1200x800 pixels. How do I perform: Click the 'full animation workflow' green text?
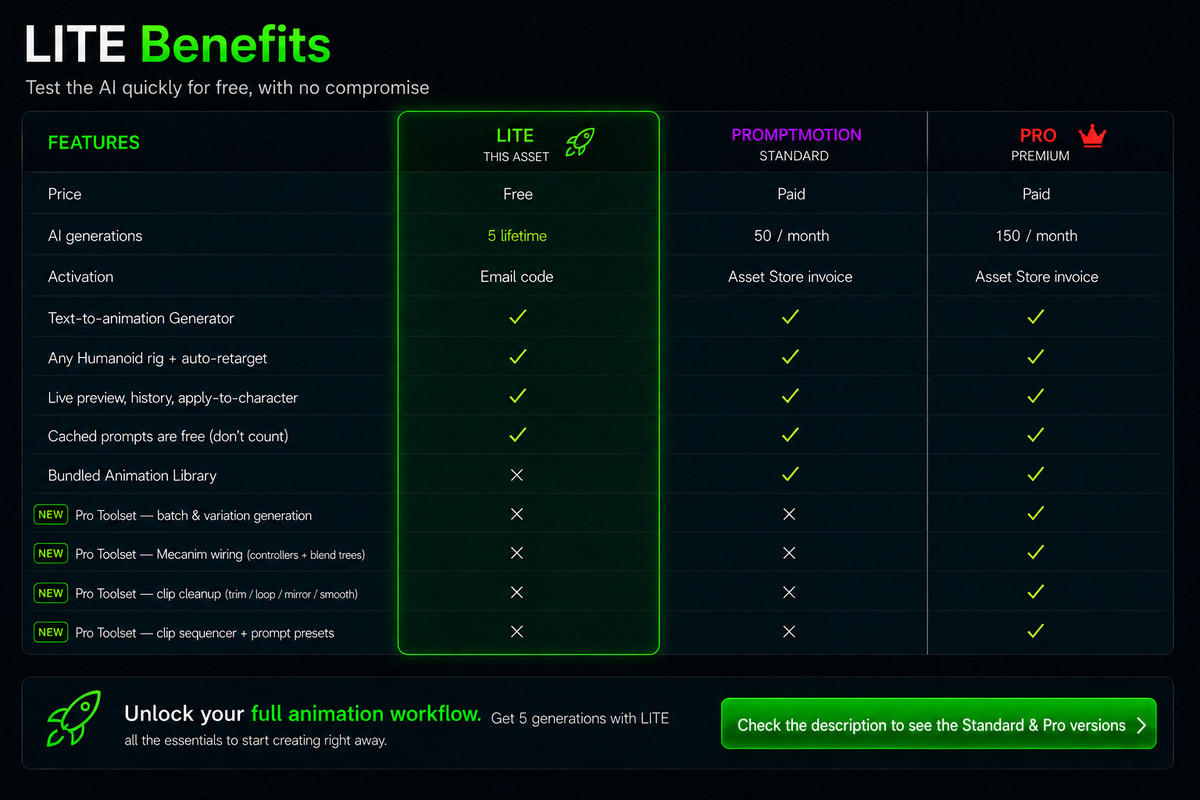pyautogui.click(x=366, y=715)
